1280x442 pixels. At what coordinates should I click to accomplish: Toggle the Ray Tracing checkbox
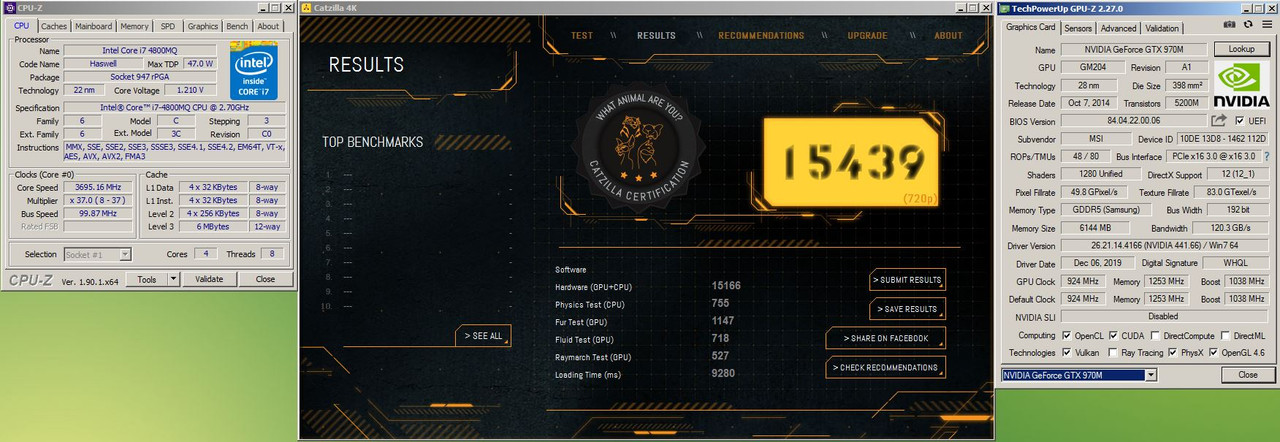[1114, 352]
